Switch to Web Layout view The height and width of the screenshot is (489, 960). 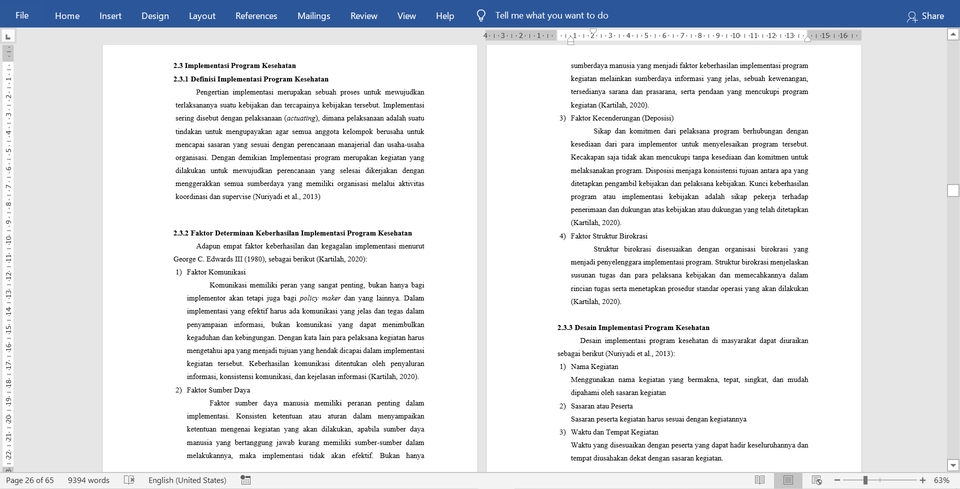[x=817, y=480]
